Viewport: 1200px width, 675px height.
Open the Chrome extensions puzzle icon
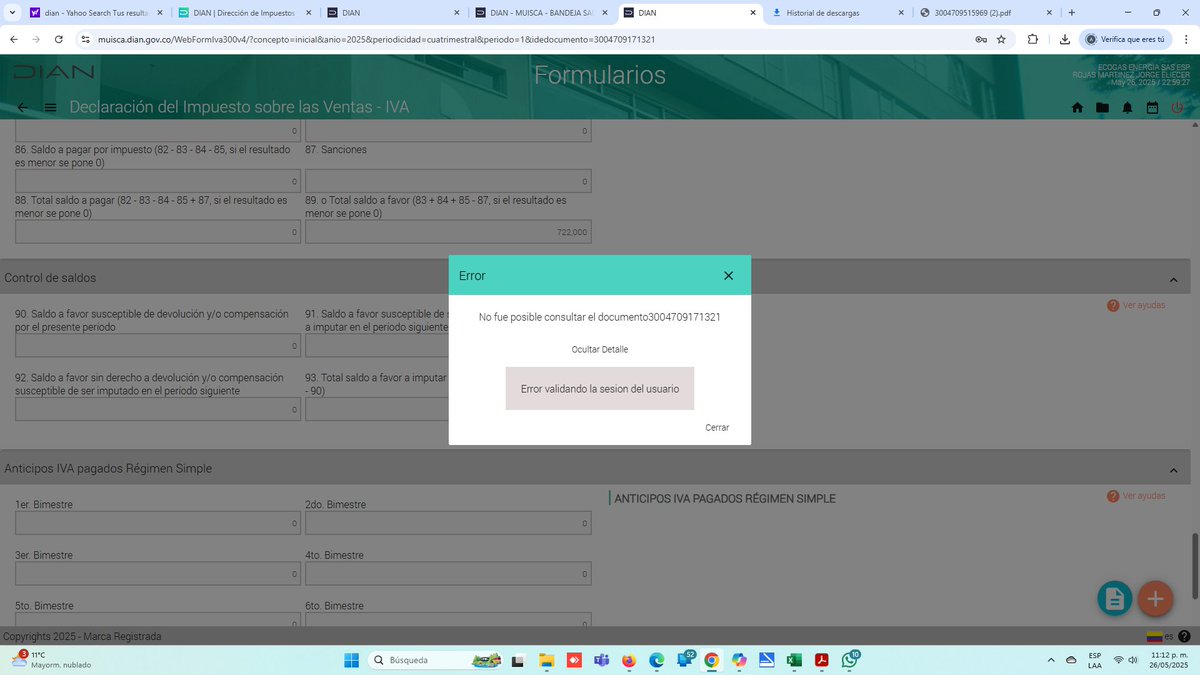point(1033,39)
